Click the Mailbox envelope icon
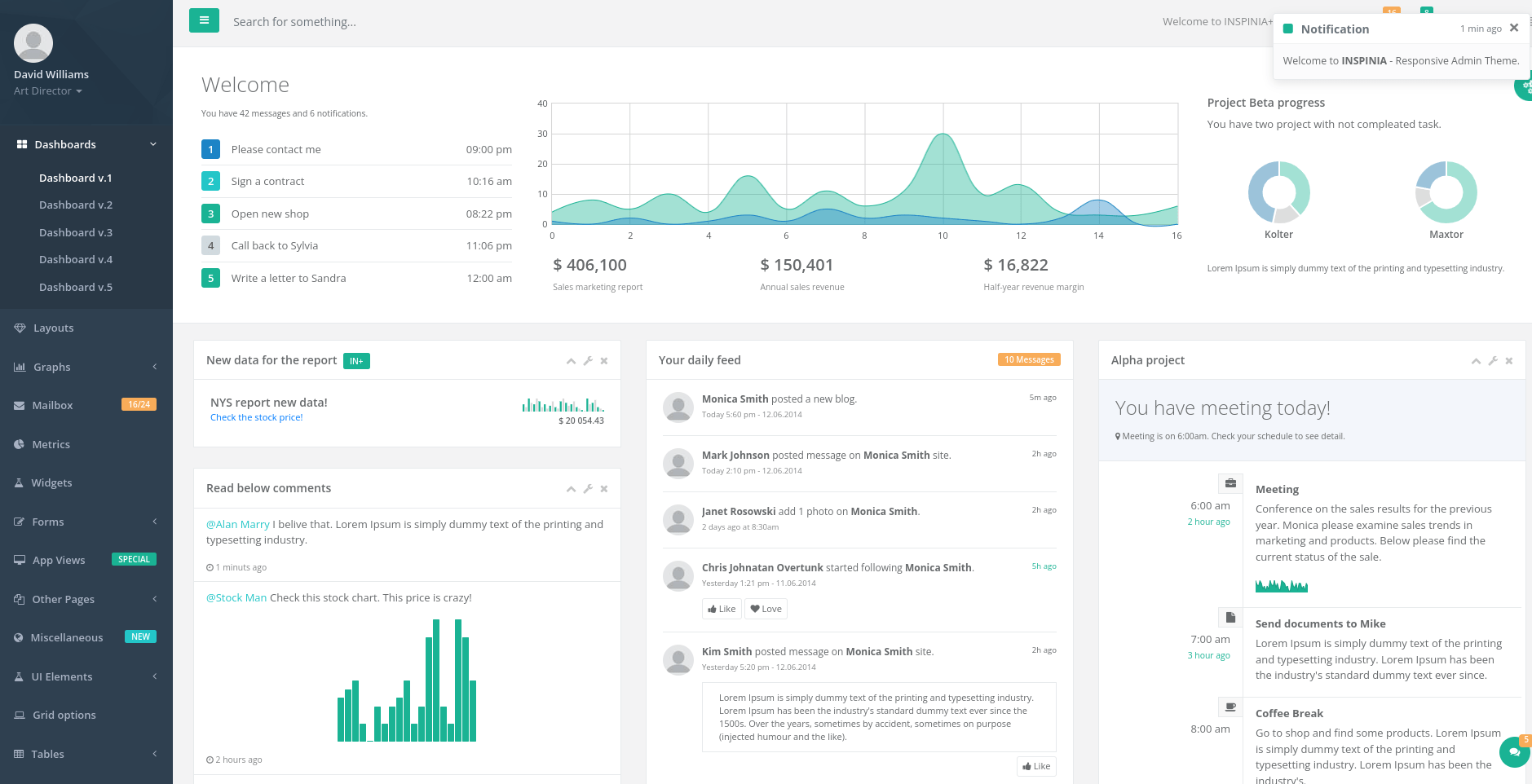1532x784 pixels. click(19, 405)
